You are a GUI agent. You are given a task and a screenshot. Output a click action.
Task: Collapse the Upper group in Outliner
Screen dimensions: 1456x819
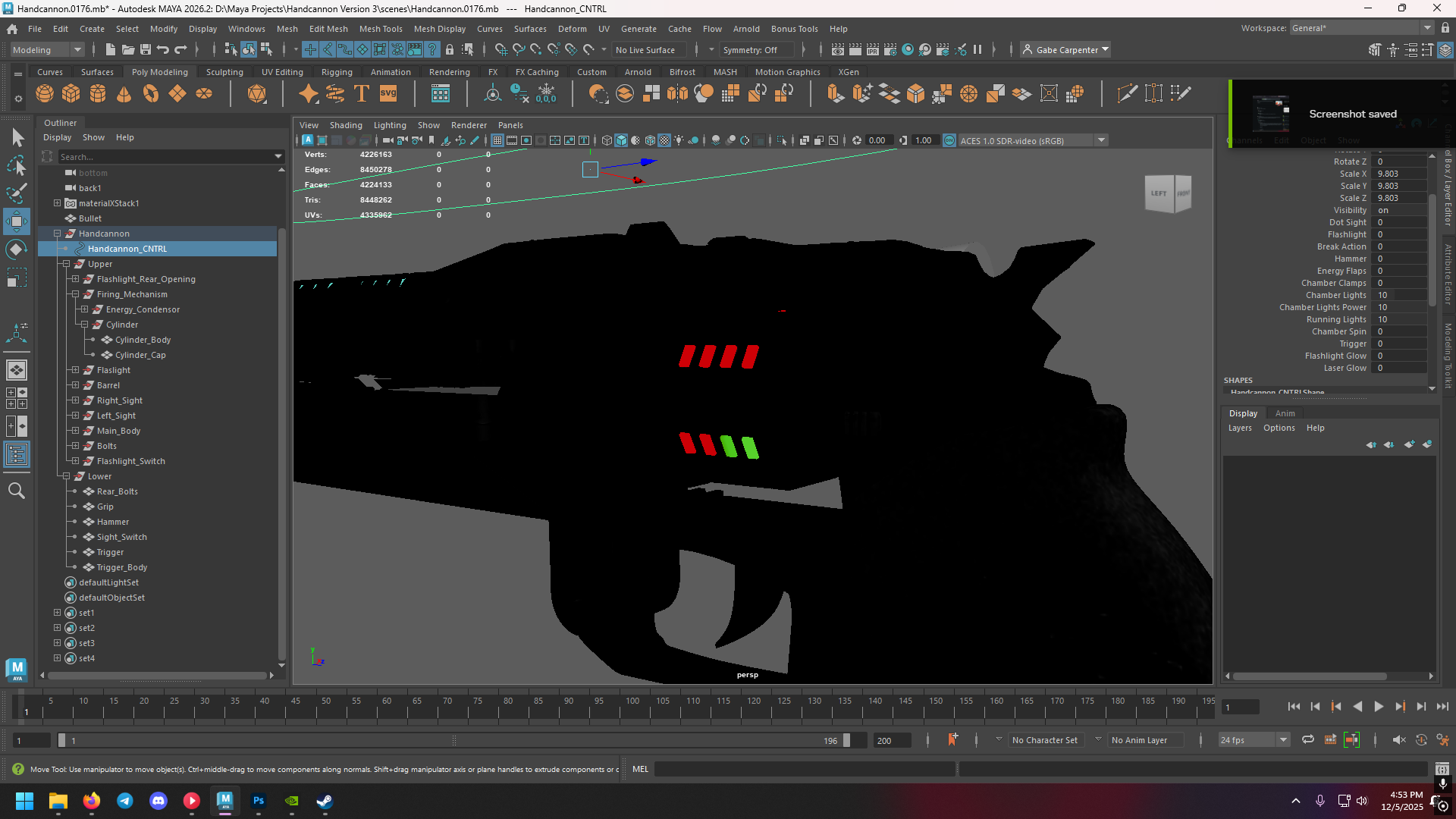pyautogui.click(x=67, y=264)
